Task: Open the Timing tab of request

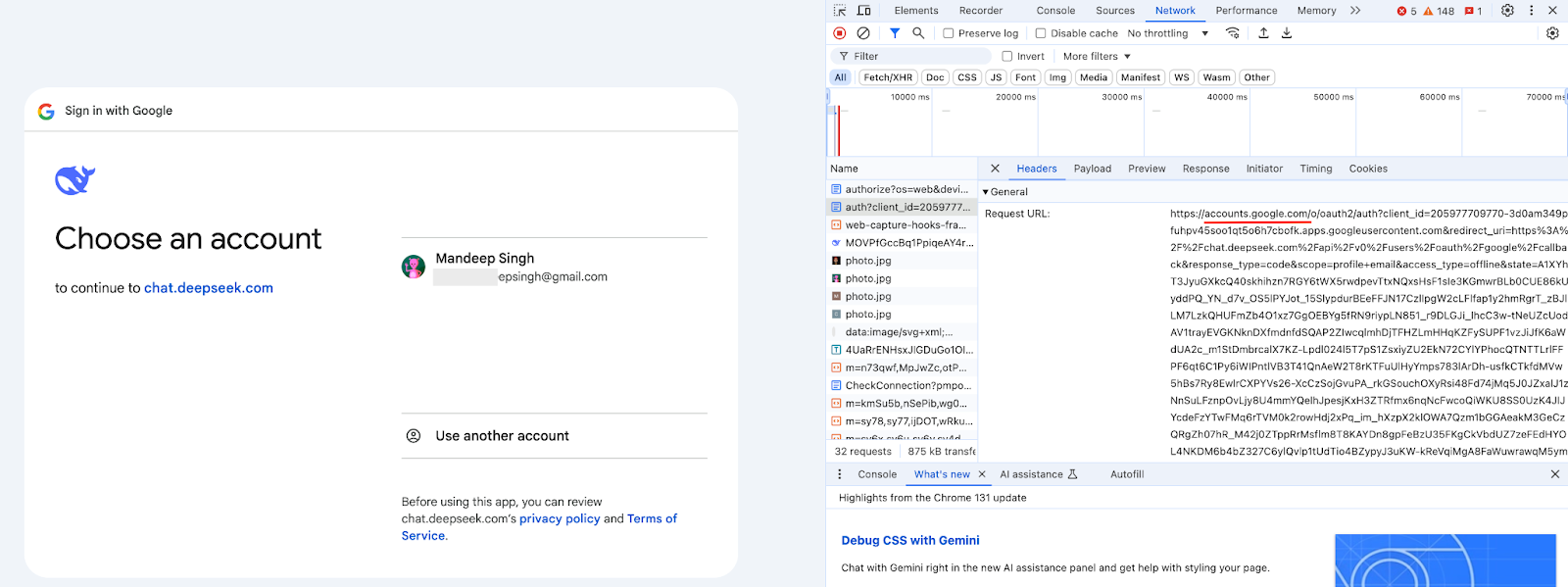Action: (1316, 169)
